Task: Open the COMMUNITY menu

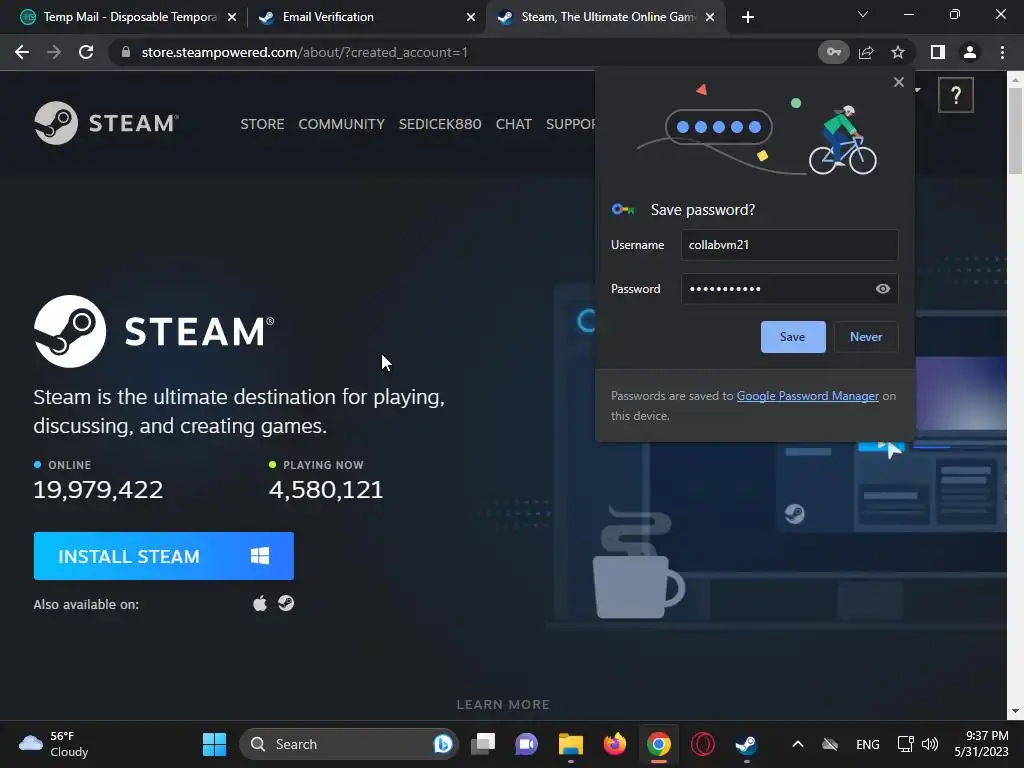Action: [x=342, y=124]
